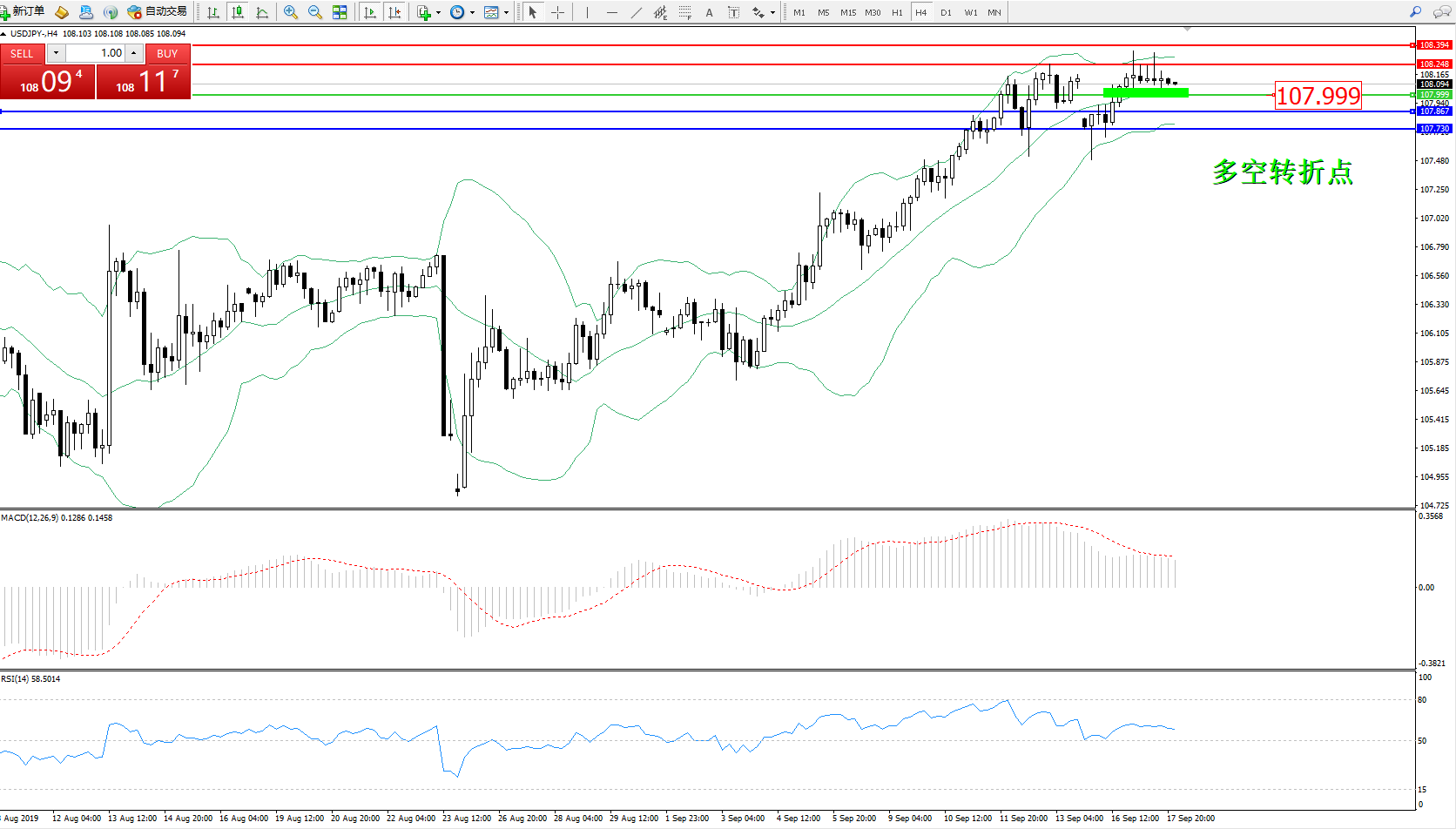The image size is (1456, 829).
Task: Click the green rectangle on the chart
Action: point(1145,92)
